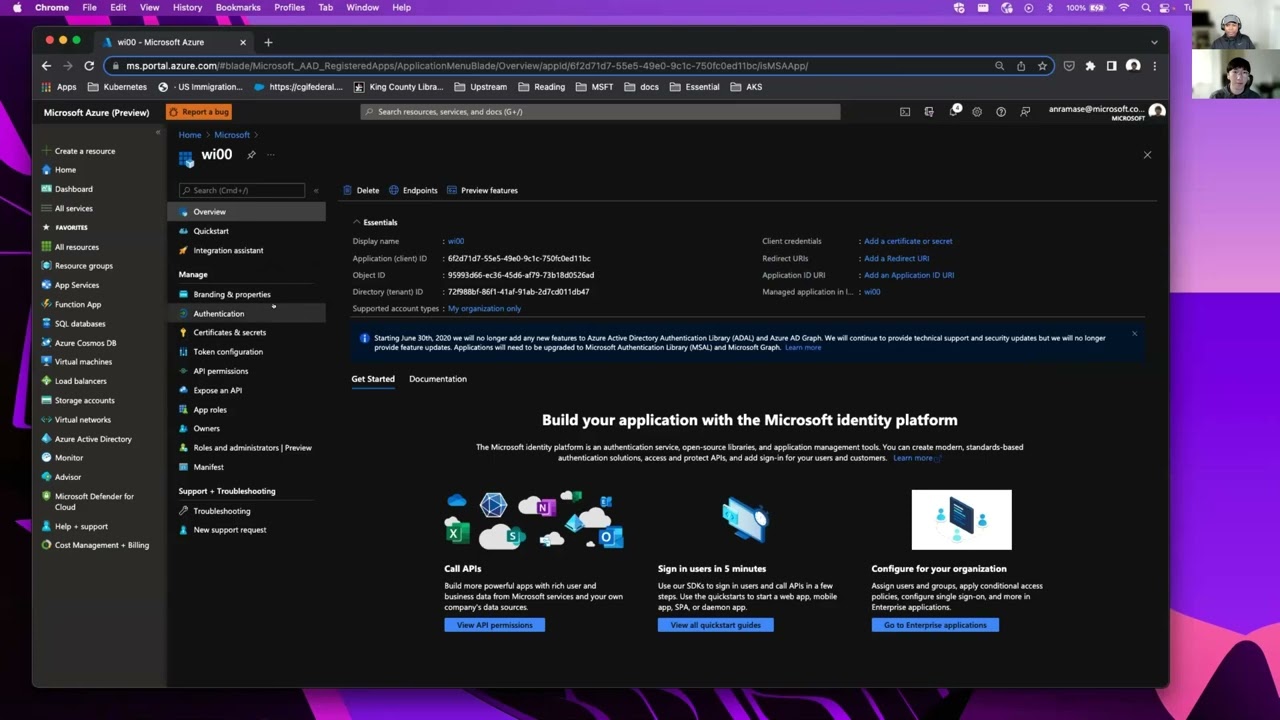Open App Services from favorites
The height and width of the screenshot is (720, 1280).
point(76,285)
